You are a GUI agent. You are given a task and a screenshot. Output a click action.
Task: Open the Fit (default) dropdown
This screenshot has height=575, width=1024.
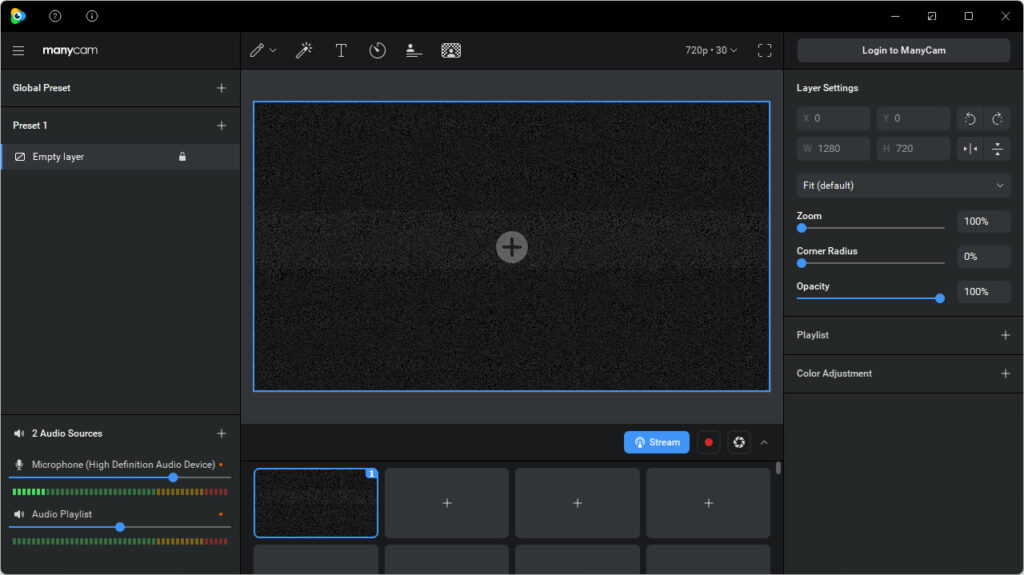(x=903, y=186)
